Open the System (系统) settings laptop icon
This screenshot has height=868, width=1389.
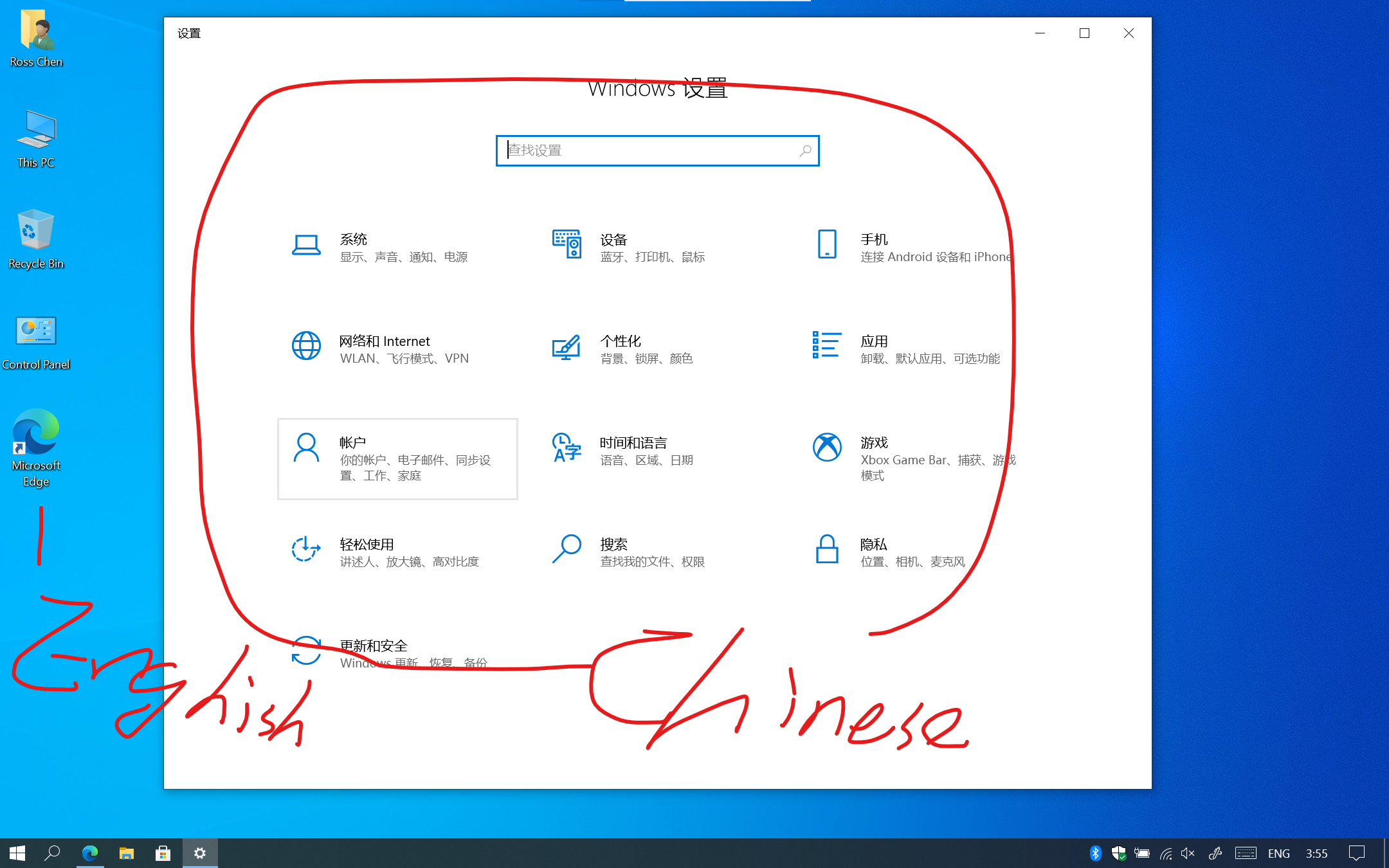(x=306, y=245)
